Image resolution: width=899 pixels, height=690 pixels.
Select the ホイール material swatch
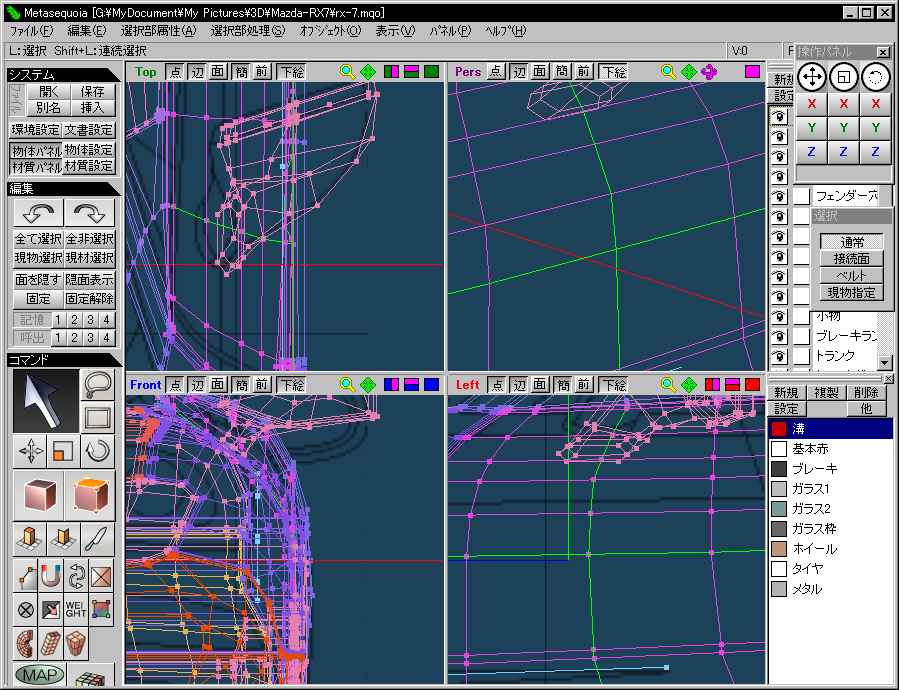[779, 549]
